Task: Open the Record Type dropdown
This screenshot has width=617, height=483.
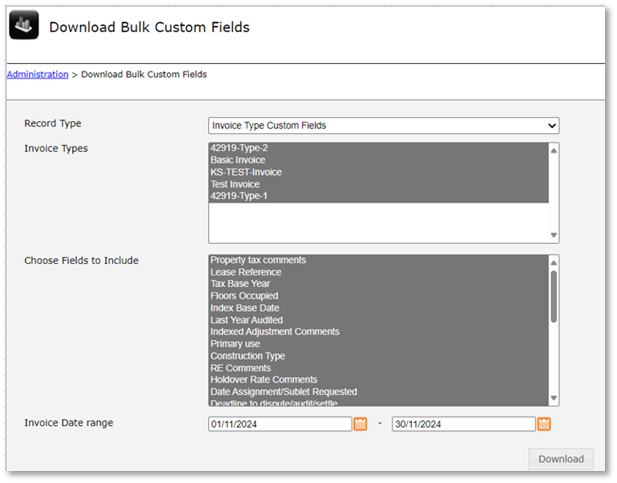Action: pyautogui.click(x=384, y=126)
